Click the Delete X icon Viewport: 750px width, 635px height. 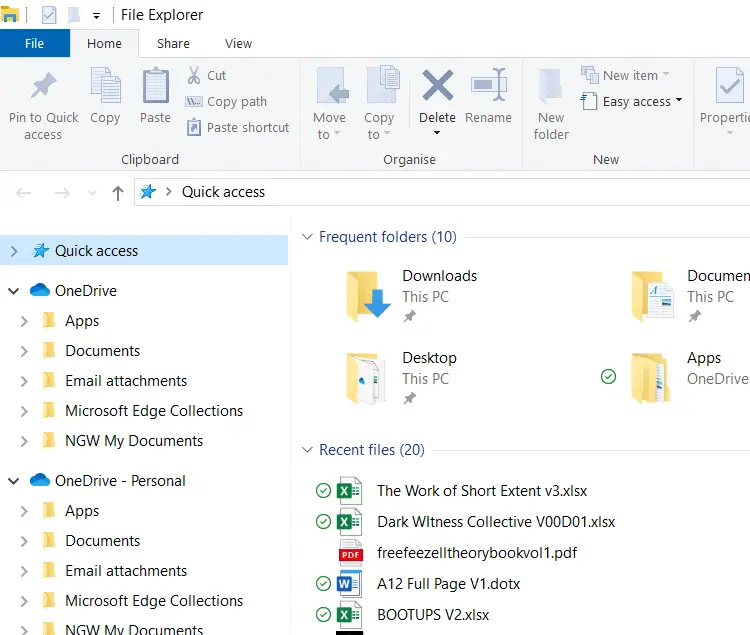point(437,85)
